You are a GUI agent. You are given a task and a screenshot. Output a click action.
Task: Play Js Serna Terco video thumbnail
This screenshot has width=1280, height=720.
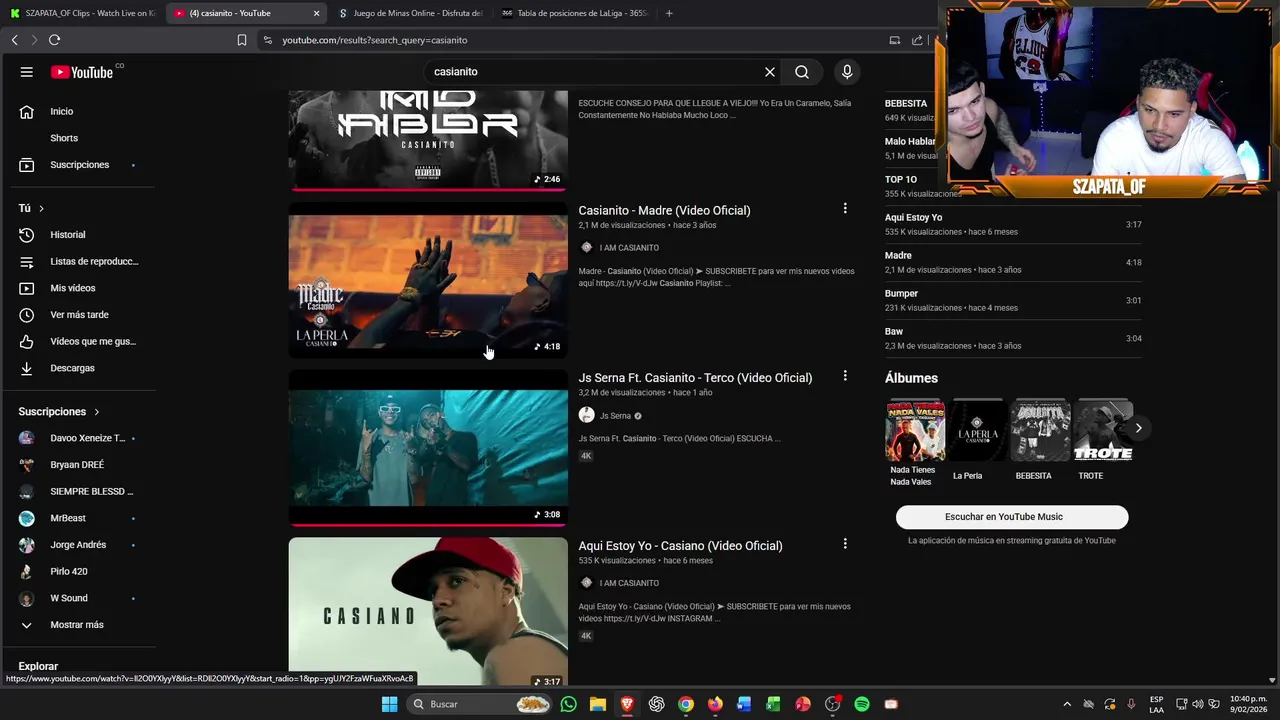point(428,448)
